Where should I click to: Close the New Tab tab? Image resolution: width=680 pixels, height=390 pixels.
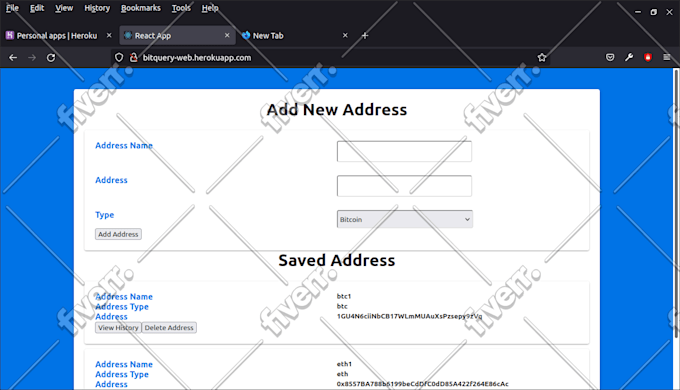click(x=345, y=35)
